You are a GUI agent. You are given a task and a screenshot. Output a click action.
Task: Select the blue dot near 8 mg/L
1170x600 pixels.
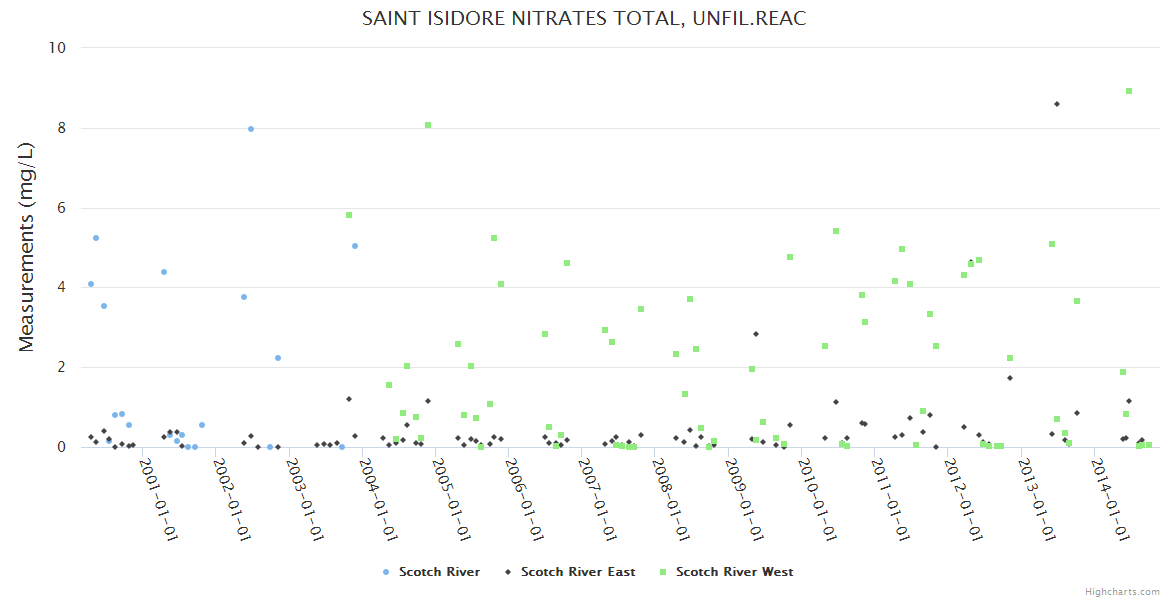(x=251, y=129)
